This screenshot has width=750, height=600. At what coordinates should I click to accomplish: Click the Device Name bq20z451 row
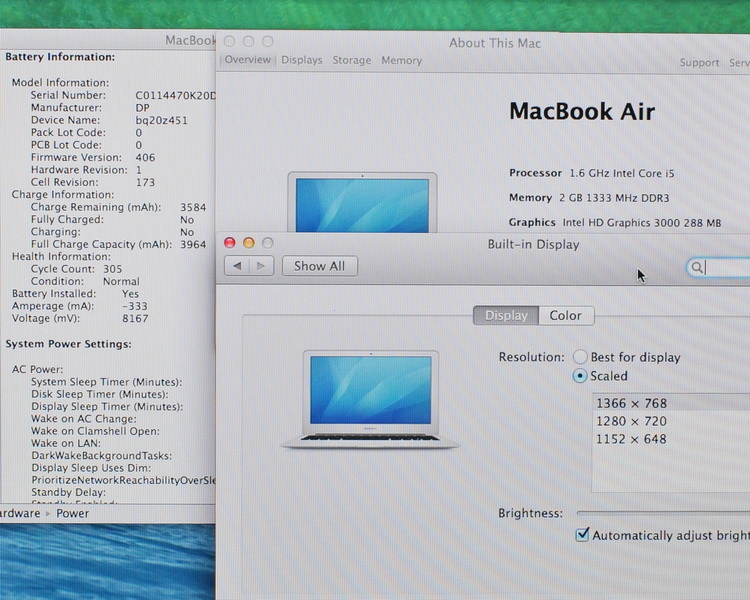109,120
